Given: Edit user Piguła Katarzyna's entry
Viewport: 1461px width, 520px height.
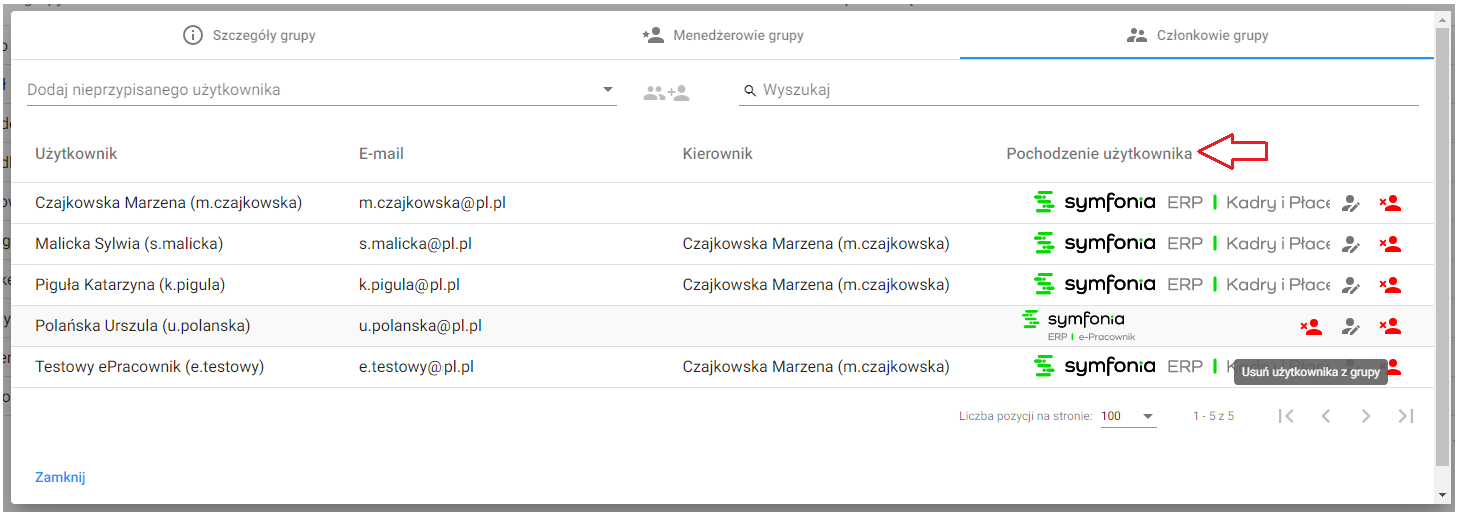Looking at the screenshot, I should 1351,285.
